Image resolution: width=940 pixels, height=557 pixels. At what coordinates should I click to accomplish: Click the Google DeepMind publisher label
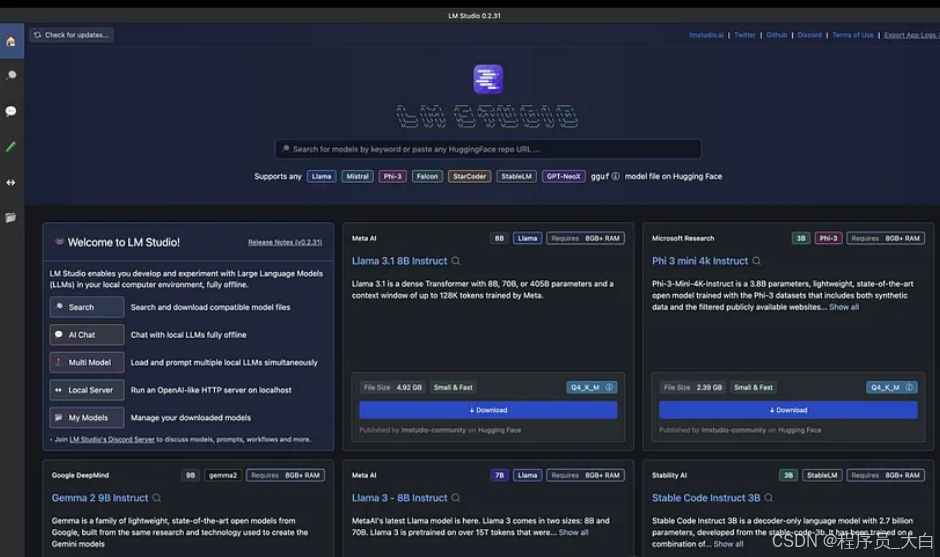pyautogui.click(x=80, y=475)
